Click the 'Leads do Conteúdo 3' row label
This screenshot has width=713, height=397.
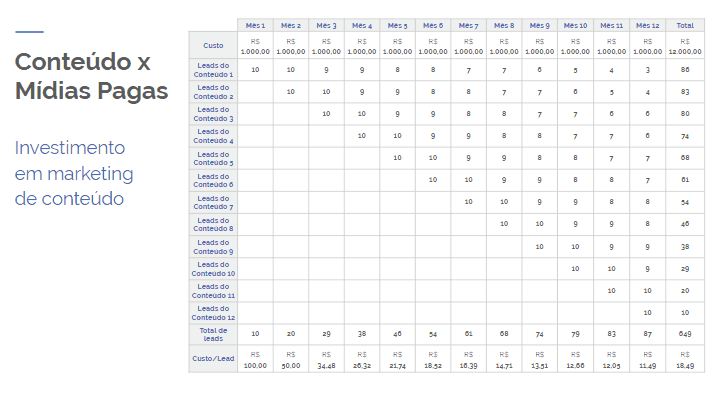[x=213, y=114]
